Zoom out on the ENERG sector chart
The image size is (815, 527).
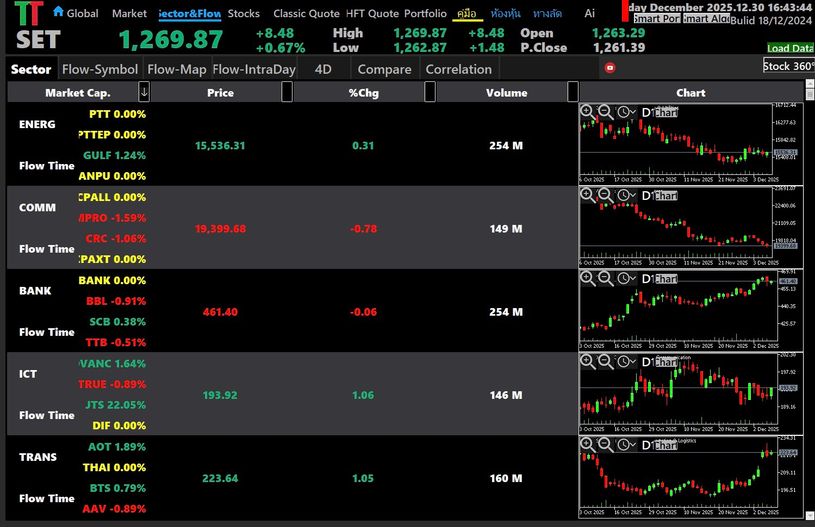(606, 112)
